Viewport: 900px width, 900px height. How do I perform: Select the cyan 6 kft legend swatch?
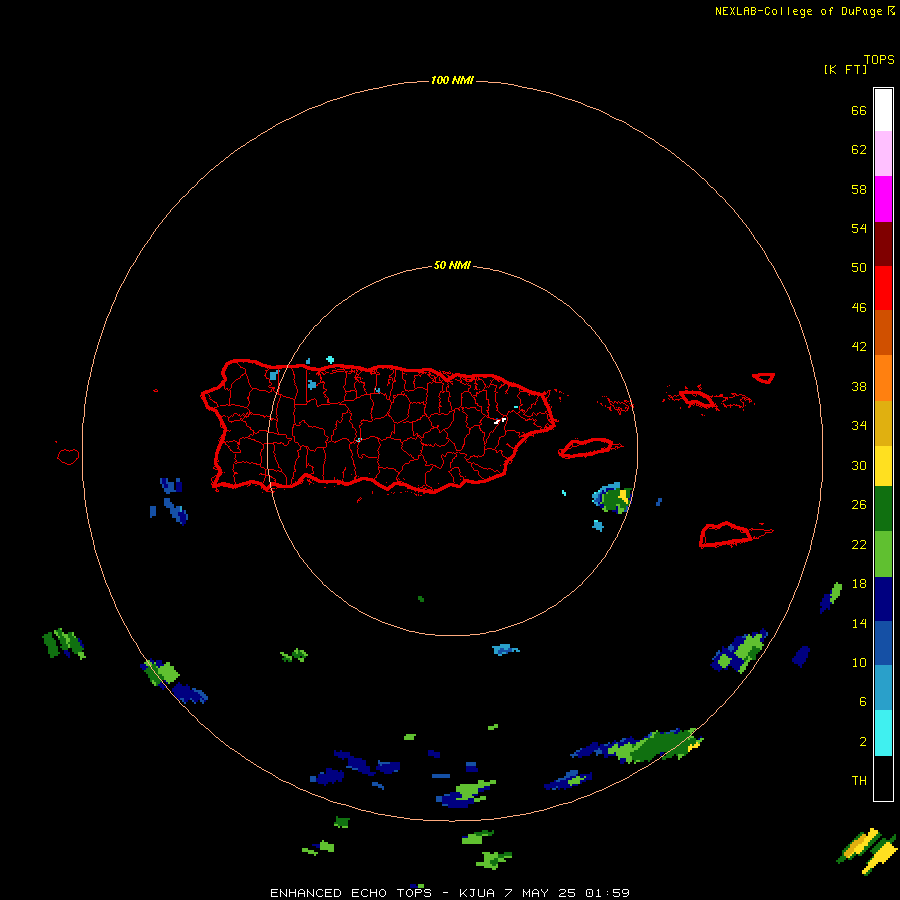tap(883, 733)
